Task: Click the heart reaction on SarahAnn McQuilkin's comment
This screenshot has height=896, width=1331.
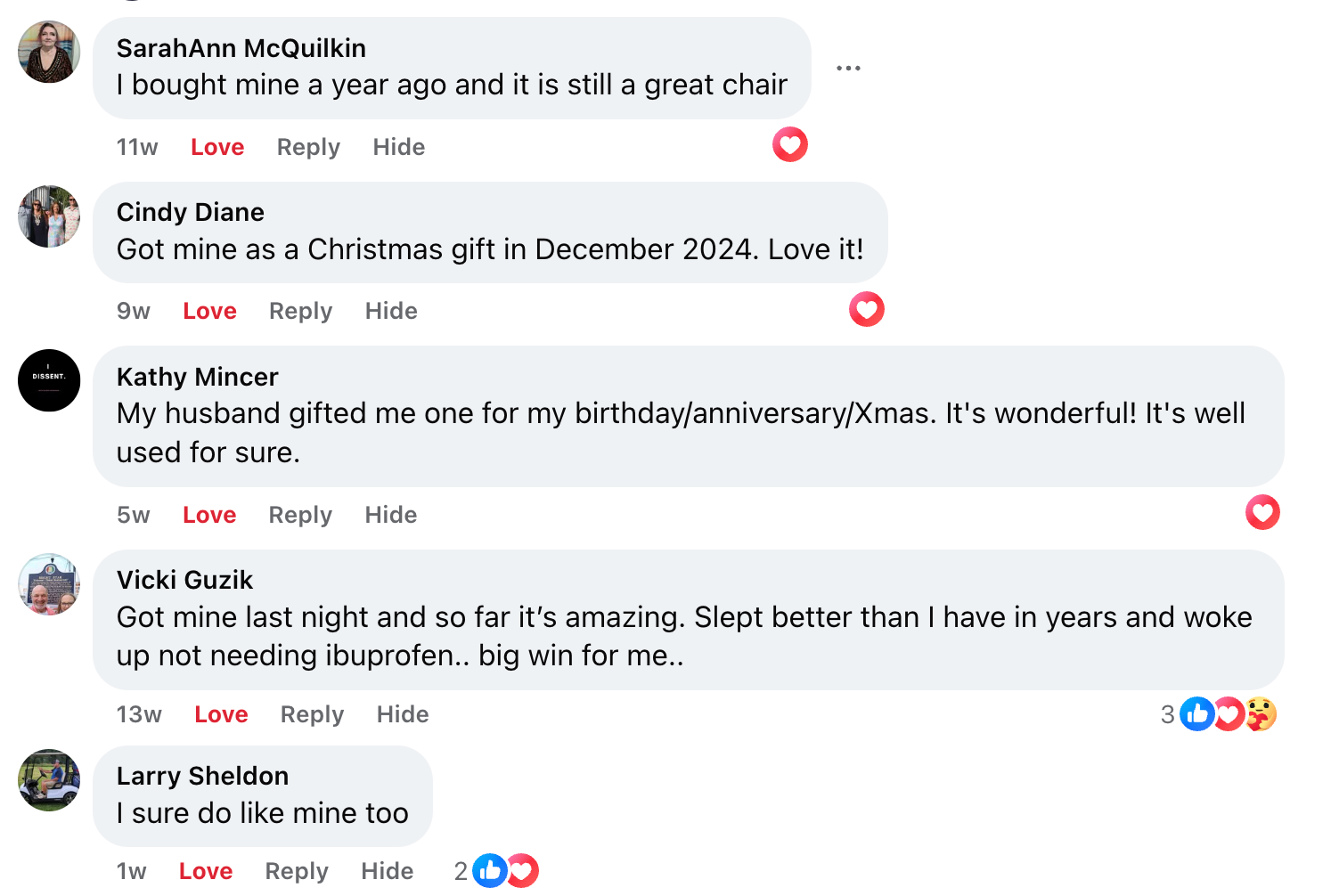Action: click(790, 144)
